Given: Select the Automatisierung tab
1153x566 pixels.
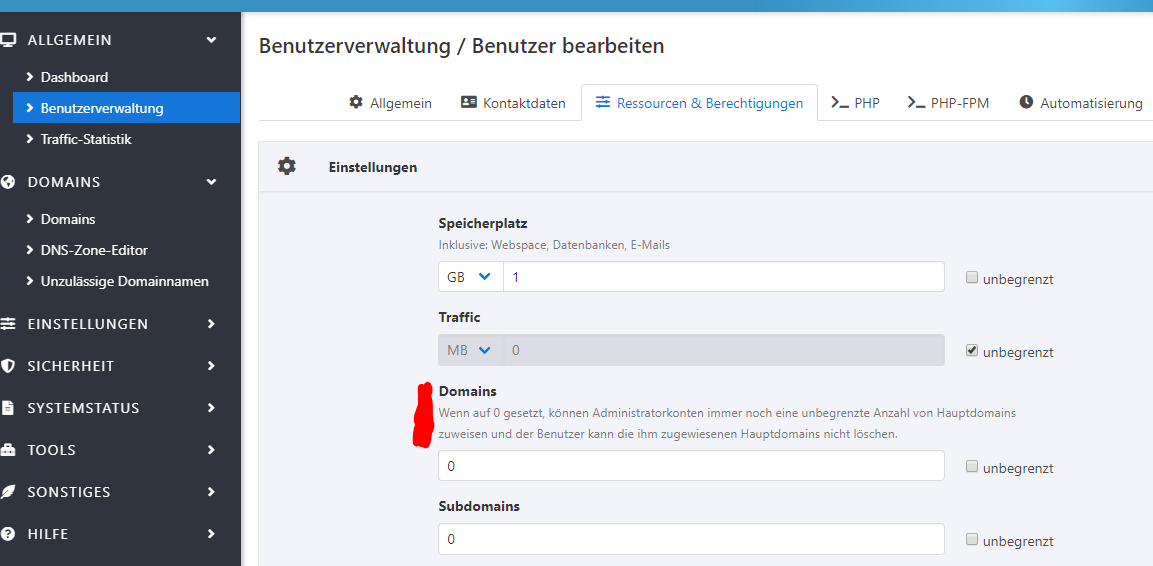Looking at the screenshot, I should [x=1081, y=103].
